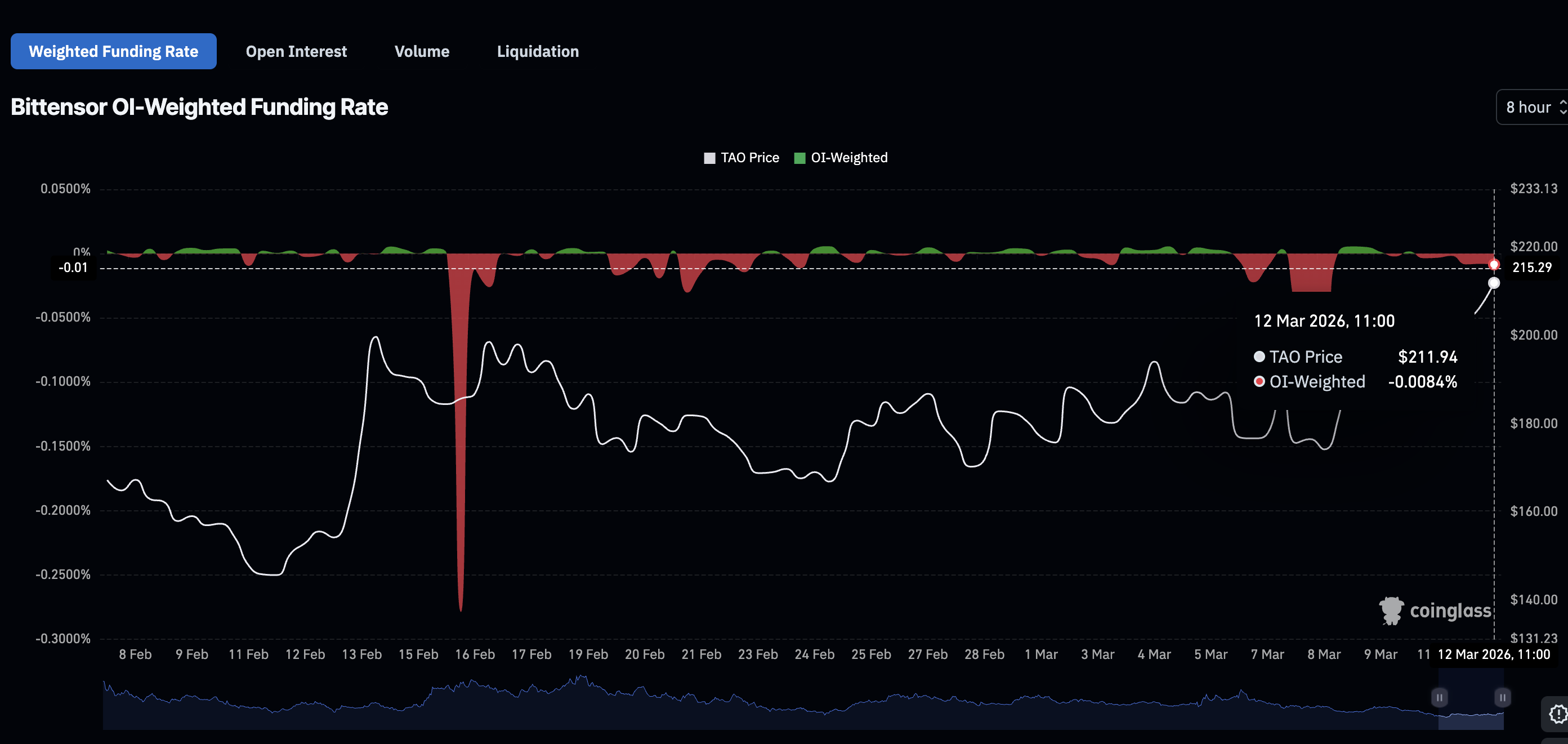Click the exclamation alert badge icon

(x=1558, y=713)
